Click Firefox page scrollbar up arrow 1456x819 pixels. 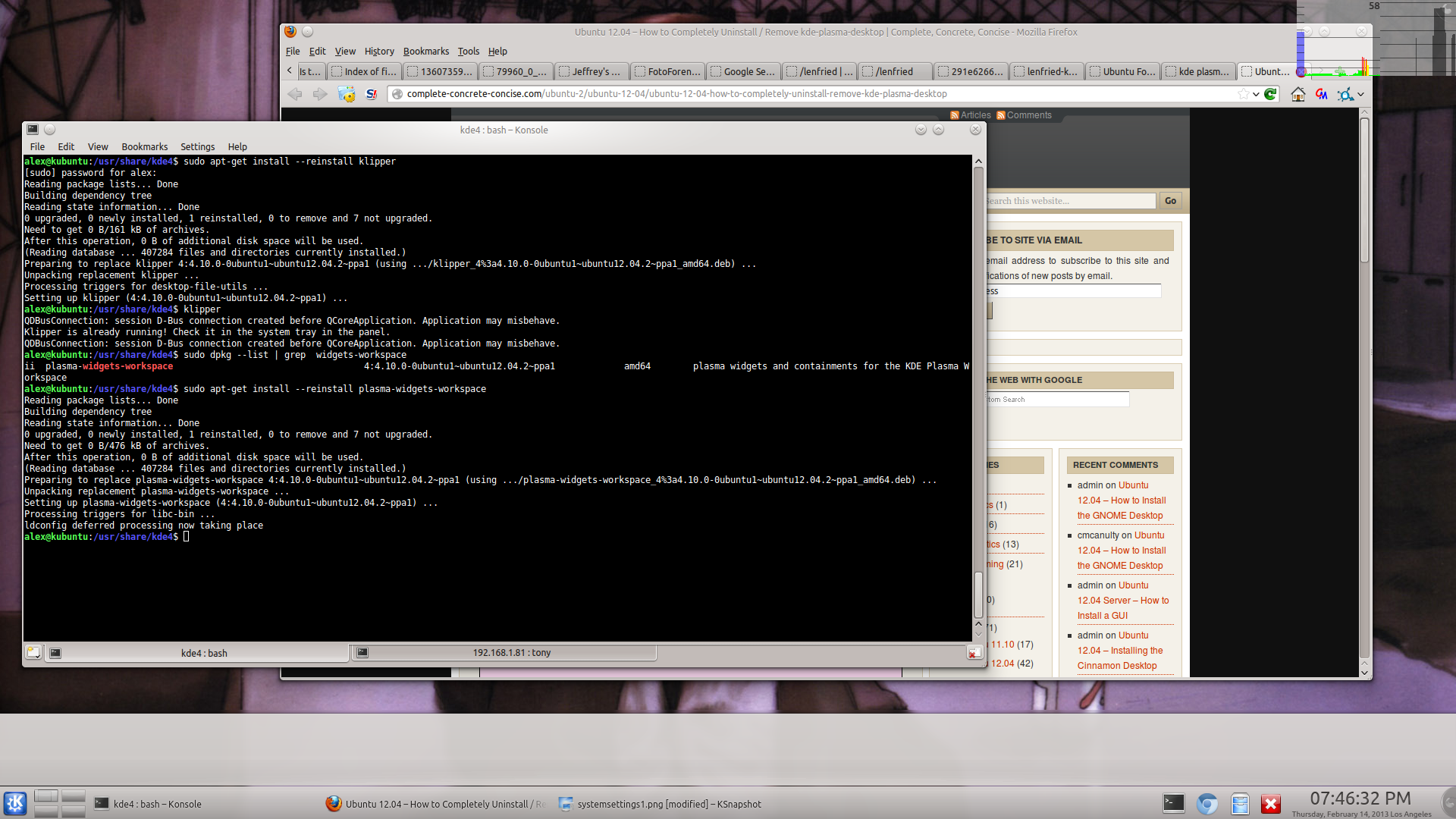pos(1364,112)
